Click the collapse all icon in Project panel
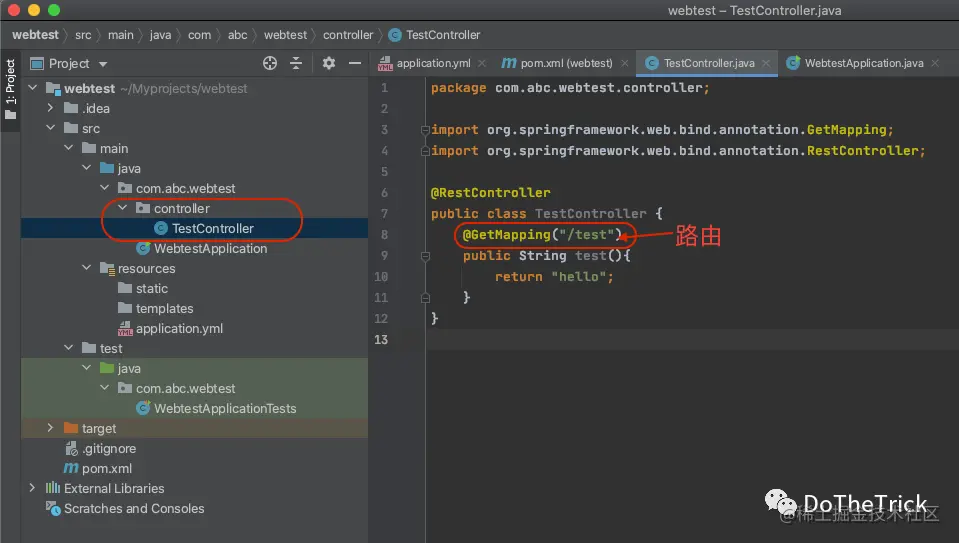This screenshot has height=543, width=959. [296, 63]
